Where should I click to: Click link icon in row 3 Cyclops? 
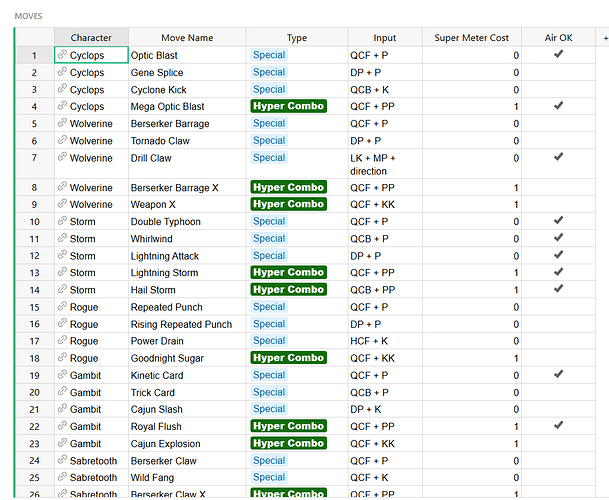(62, 89)
